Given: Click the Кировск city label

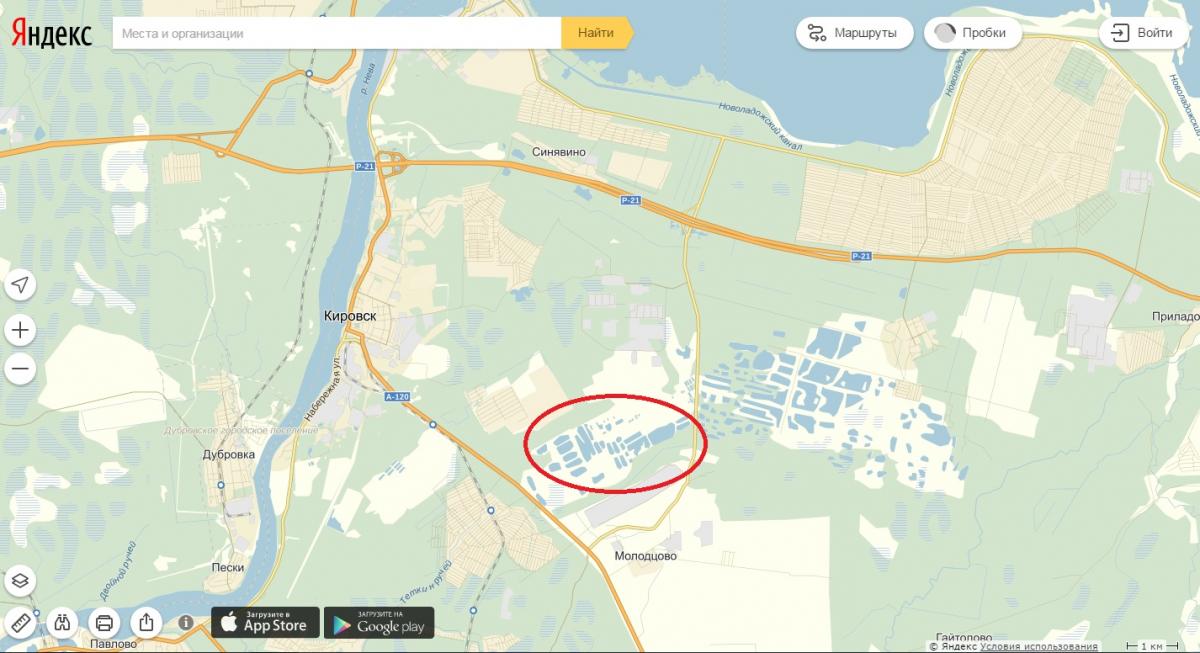Looking at the screenshot, I should (351, 315).
